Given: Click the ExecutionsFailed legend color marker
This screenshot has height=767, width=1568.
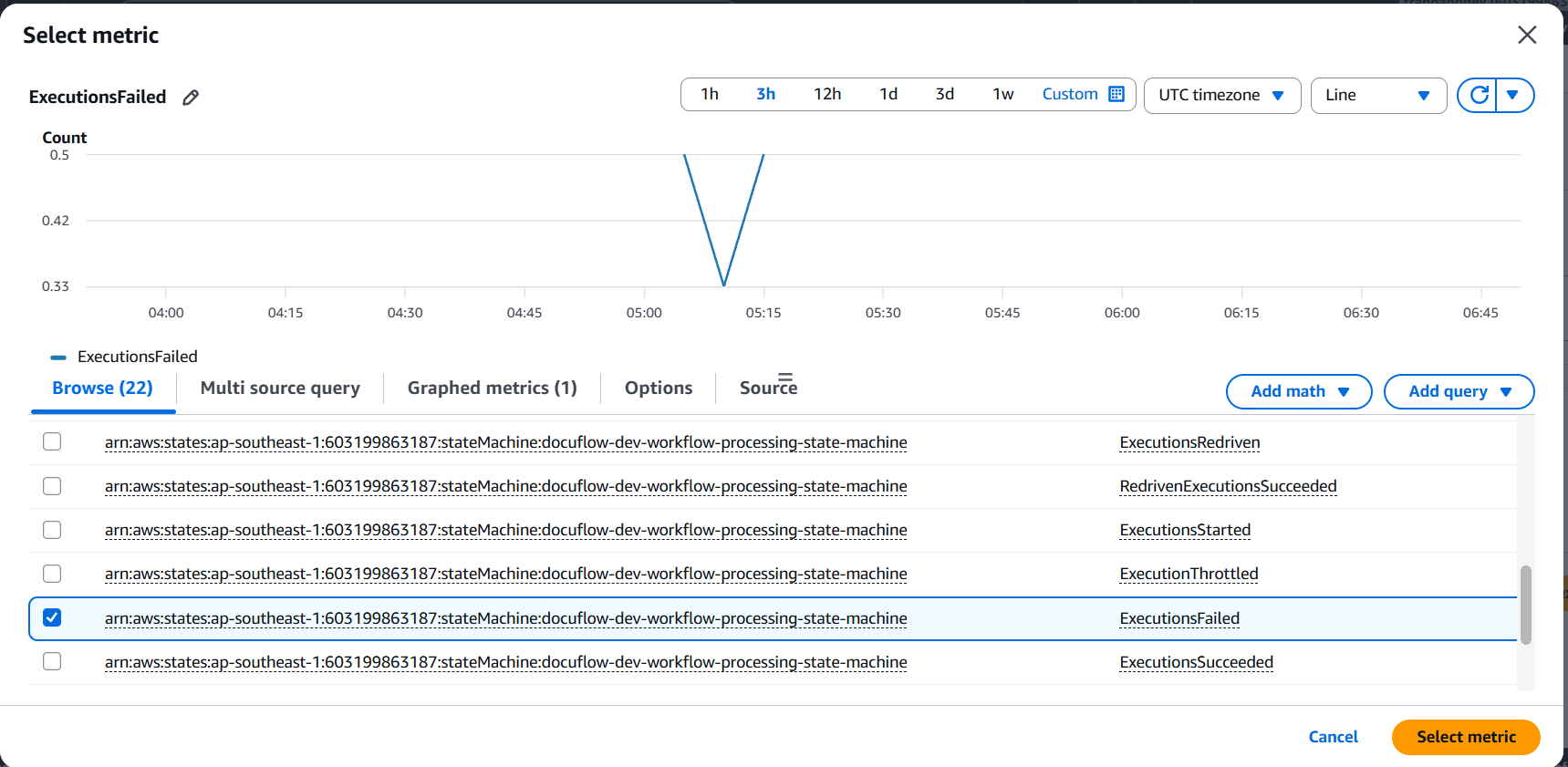Looking at the screenshot, I should pos(58,358).
